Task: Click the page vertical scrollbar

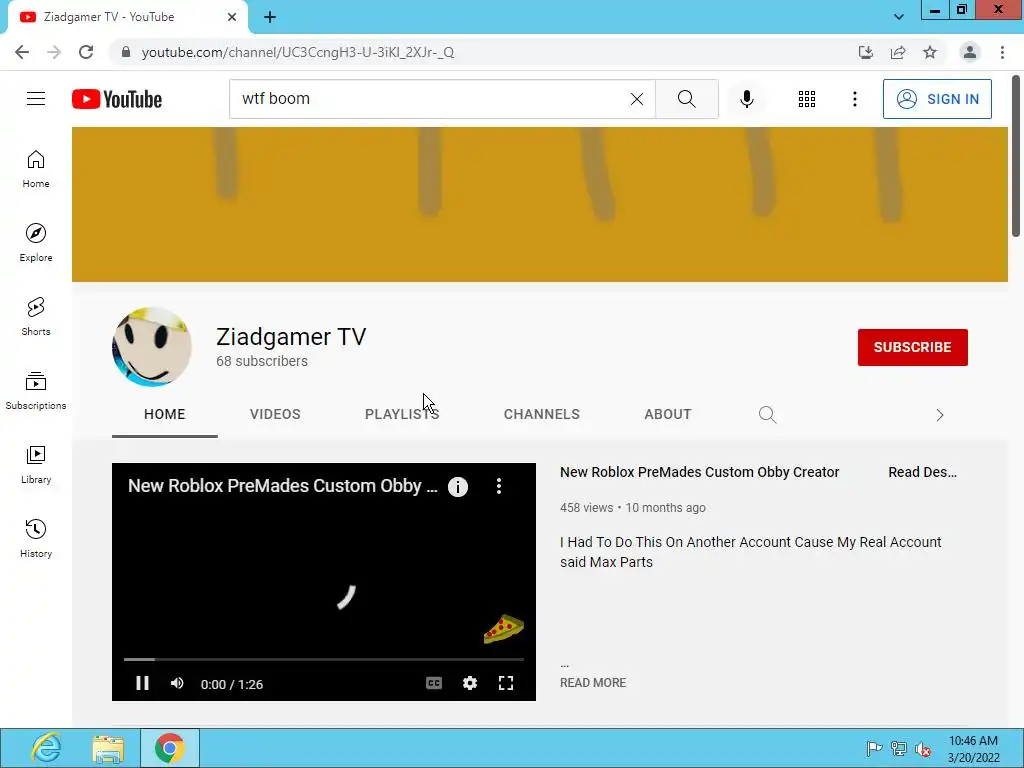Action: (1016, 155)
